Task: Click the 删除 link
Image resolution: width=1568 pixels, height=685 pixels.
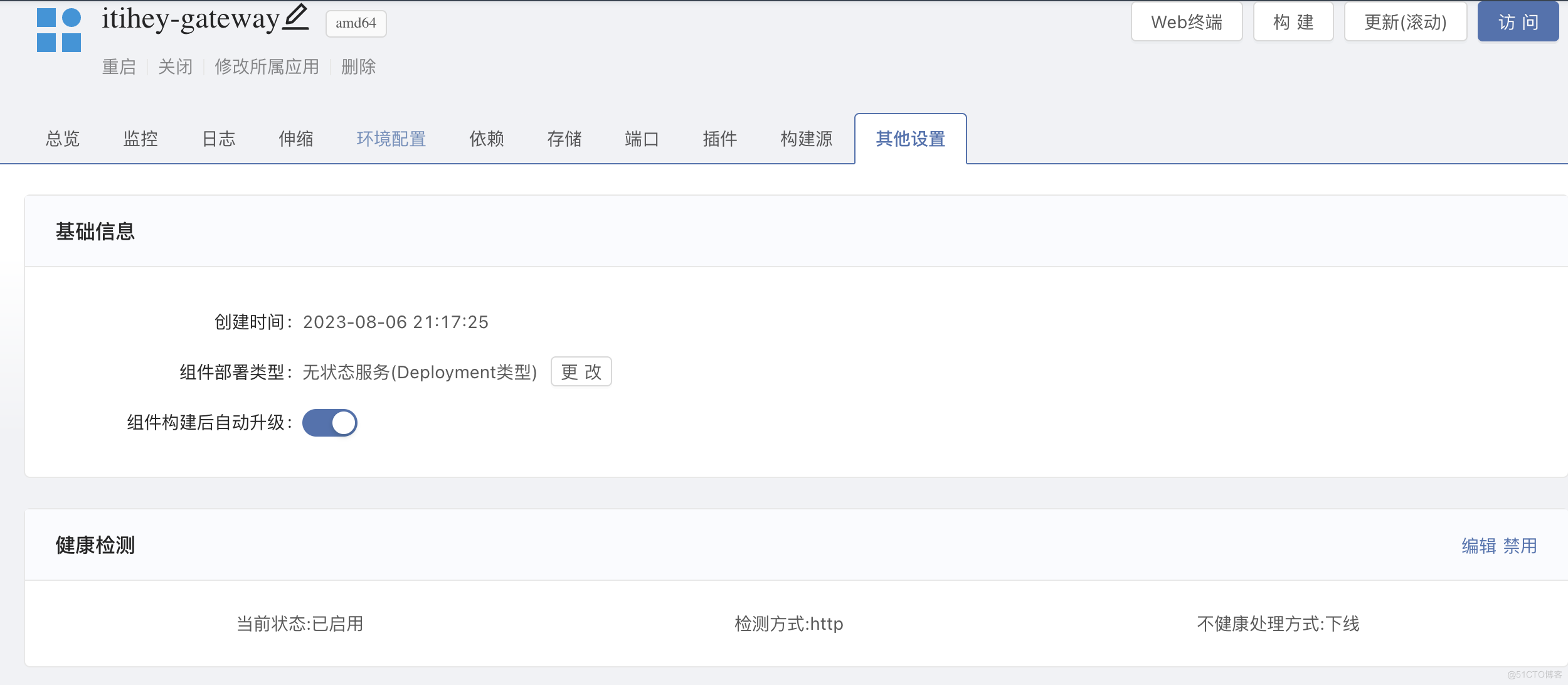Action: [359, 66]
